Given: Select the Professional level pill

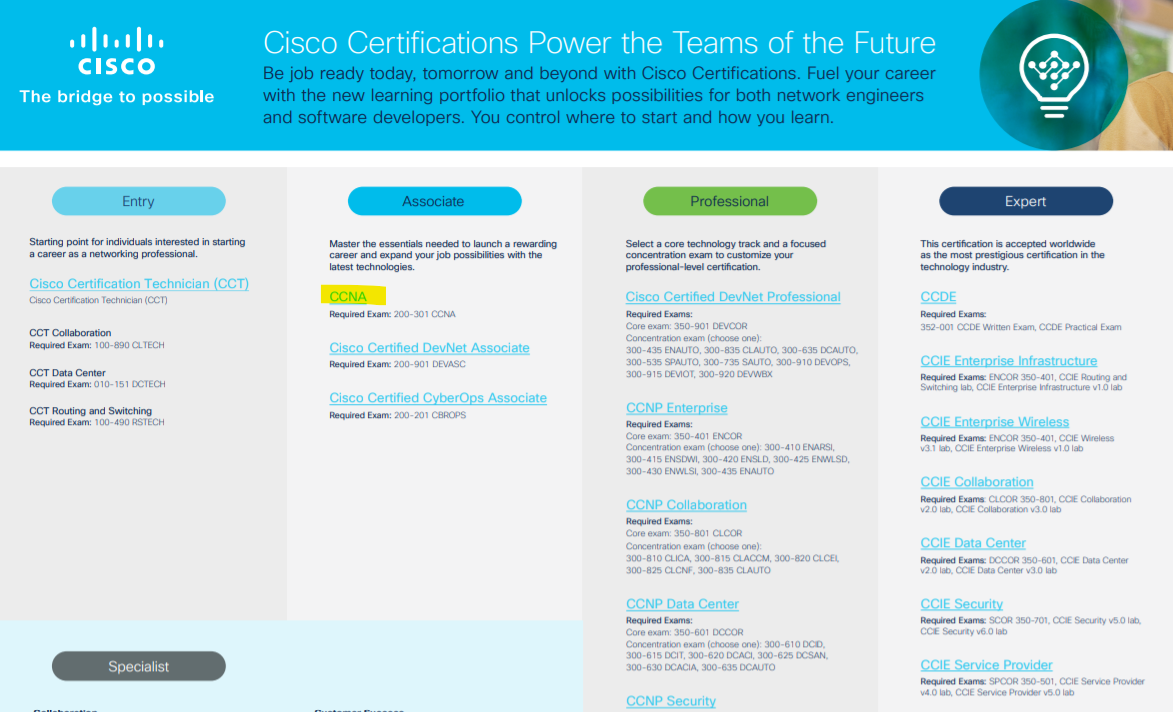Looking at the screenshot, I should 729,201.
